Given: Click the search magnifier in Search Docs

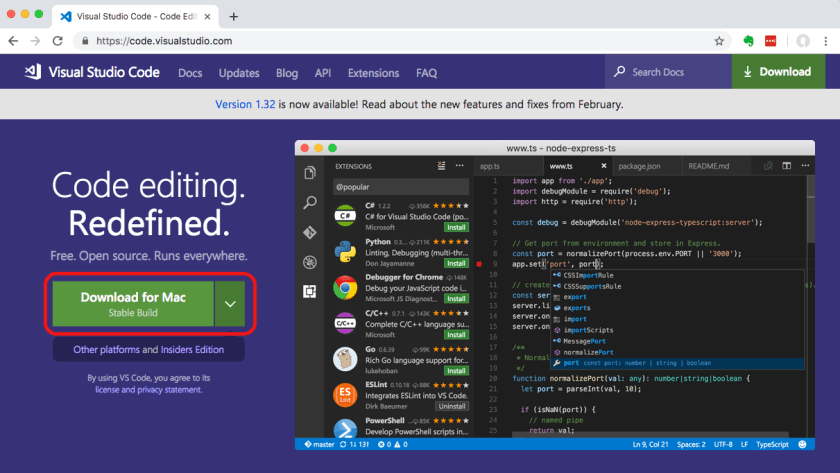Looking at the screenshot, I should [x=620, y=72].
